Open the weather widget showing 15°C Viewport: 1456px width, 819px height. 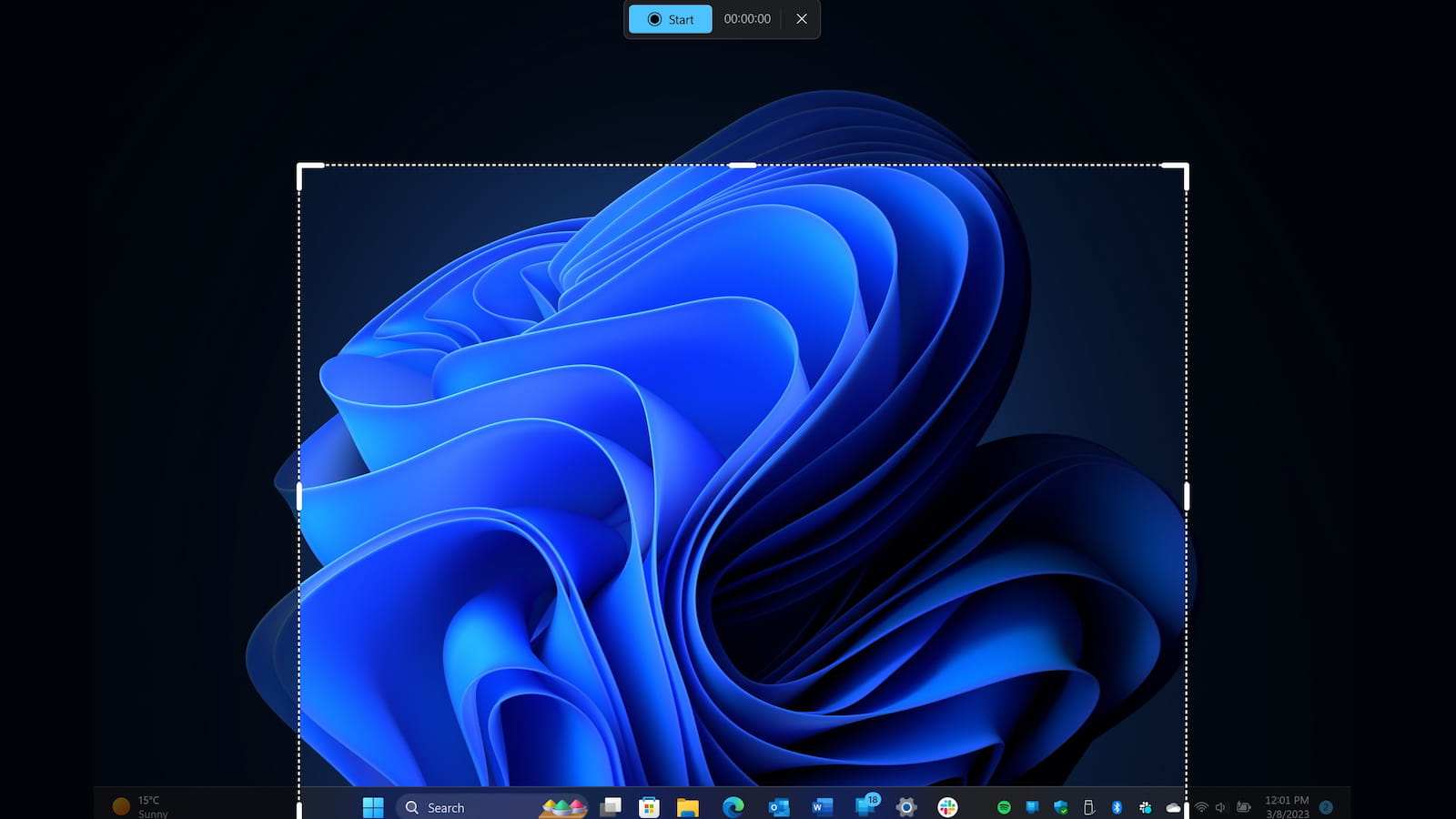point(140,807)
